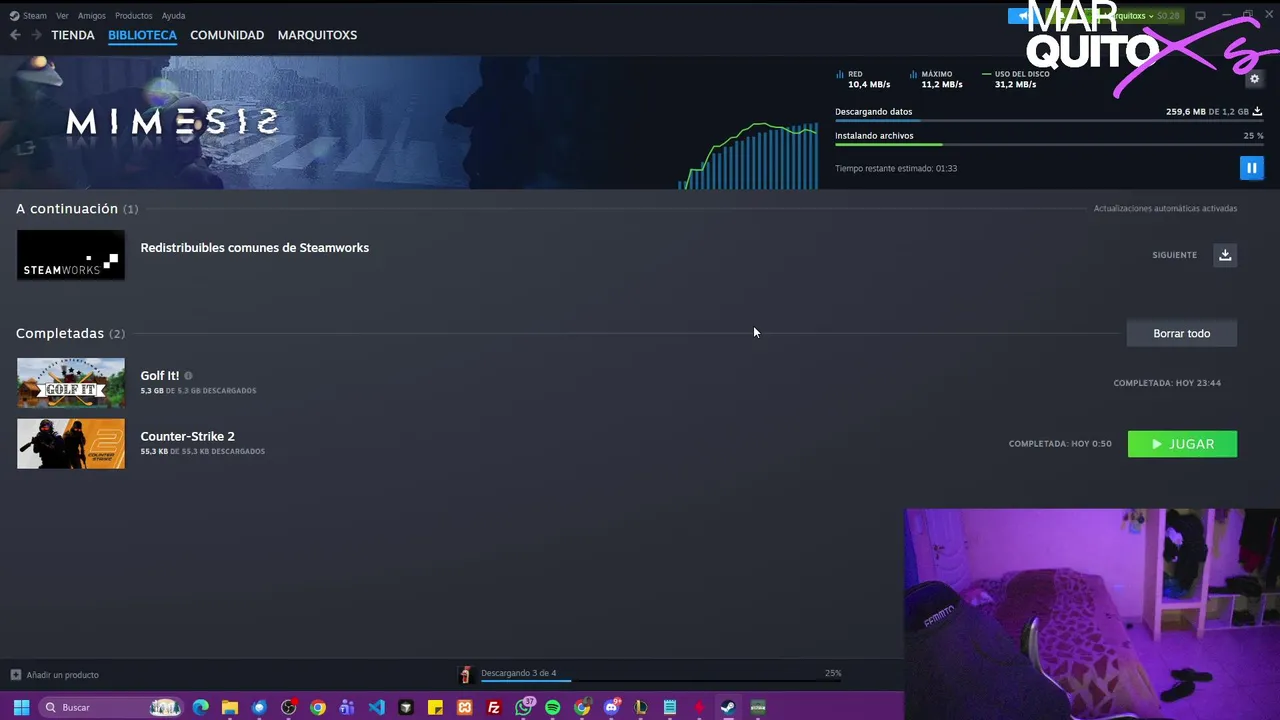
Task: Open League of Legends from the taskbar
Action: point(641,707)
